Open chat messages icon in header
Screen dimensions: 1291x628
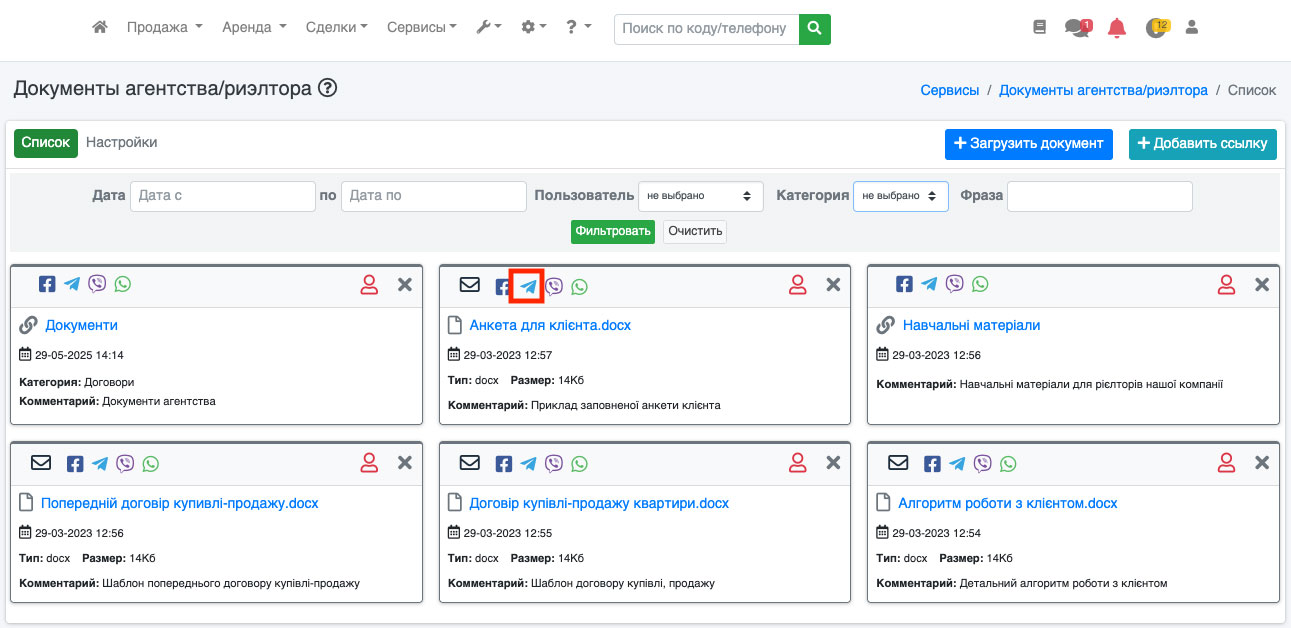pyautogui.click(x=1076, y=28)
